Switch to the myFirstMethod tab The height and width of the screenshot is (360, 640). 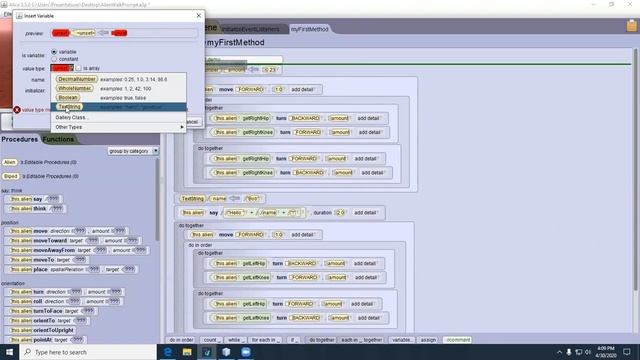tap(309, 29)
